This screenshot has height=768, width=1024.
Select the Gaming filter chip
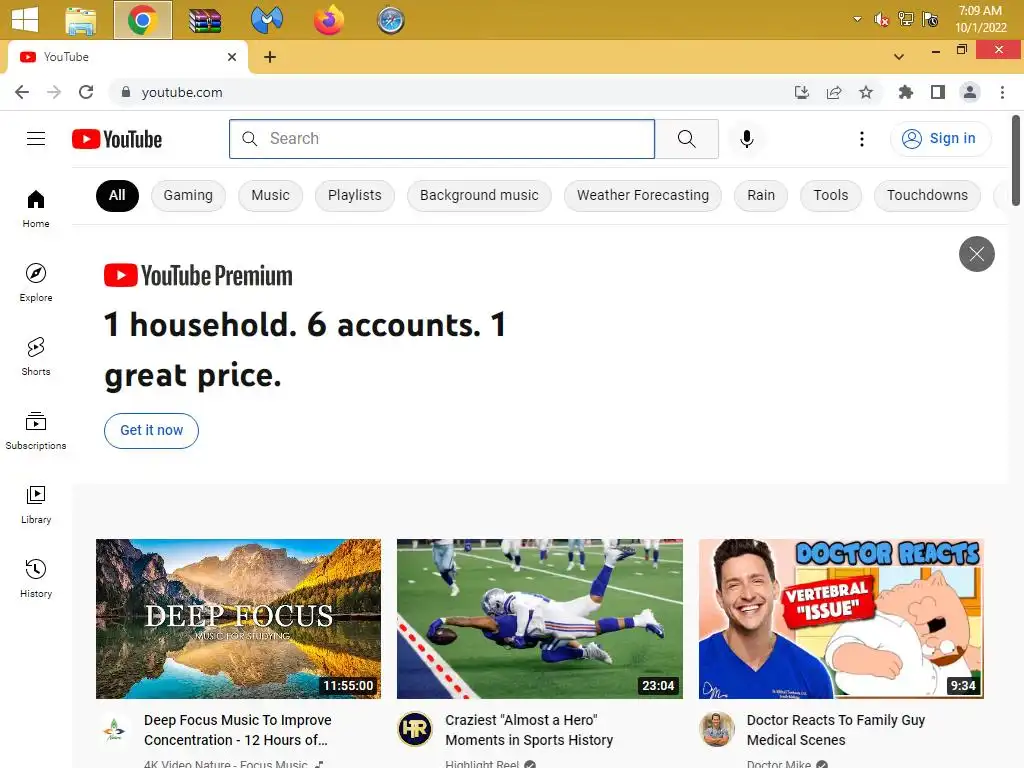pyautogui.click(x=188, y=195)
